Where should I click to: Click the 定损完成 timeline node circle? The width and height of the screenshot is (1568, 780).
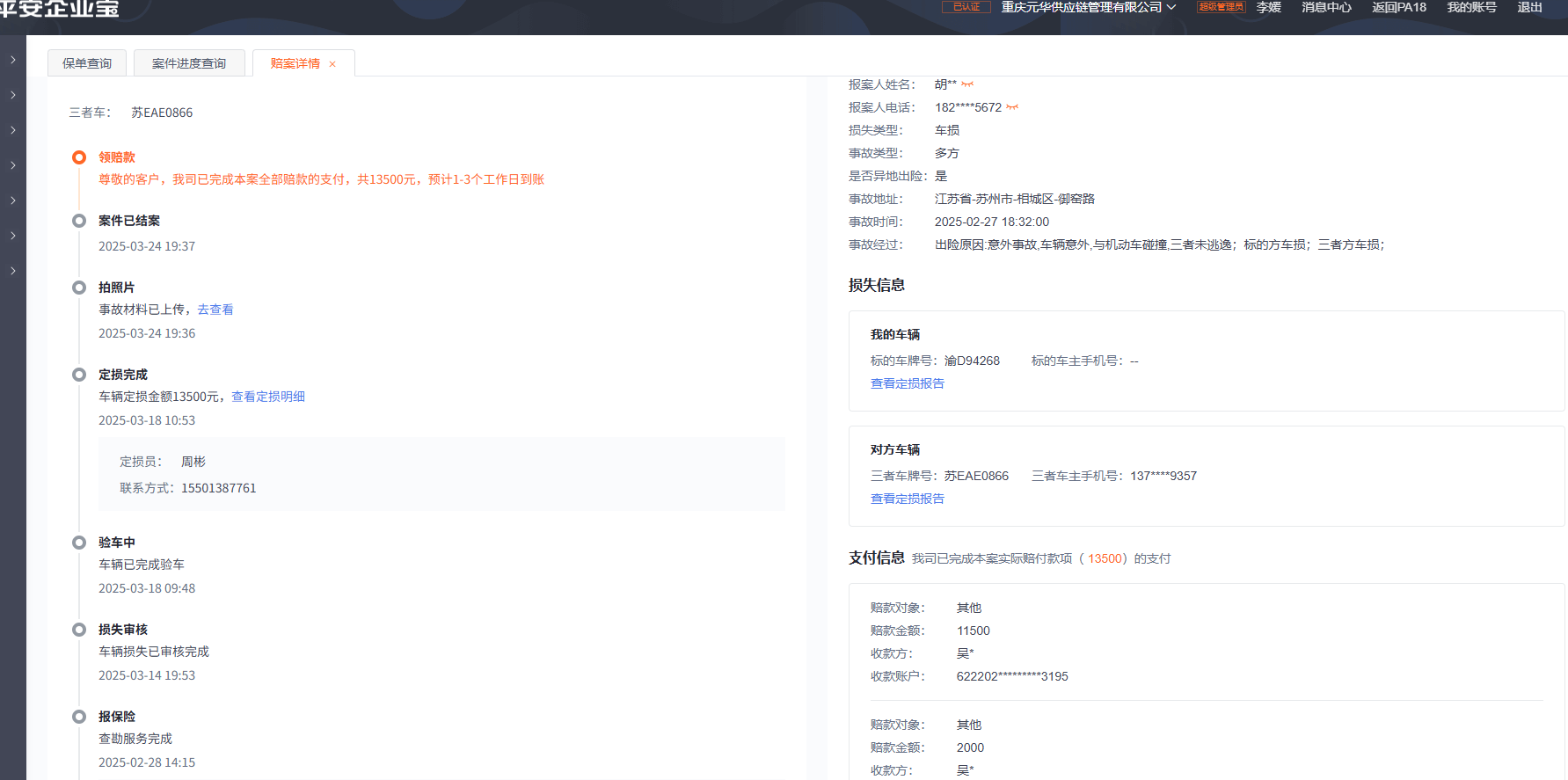(x=79, y=375)
